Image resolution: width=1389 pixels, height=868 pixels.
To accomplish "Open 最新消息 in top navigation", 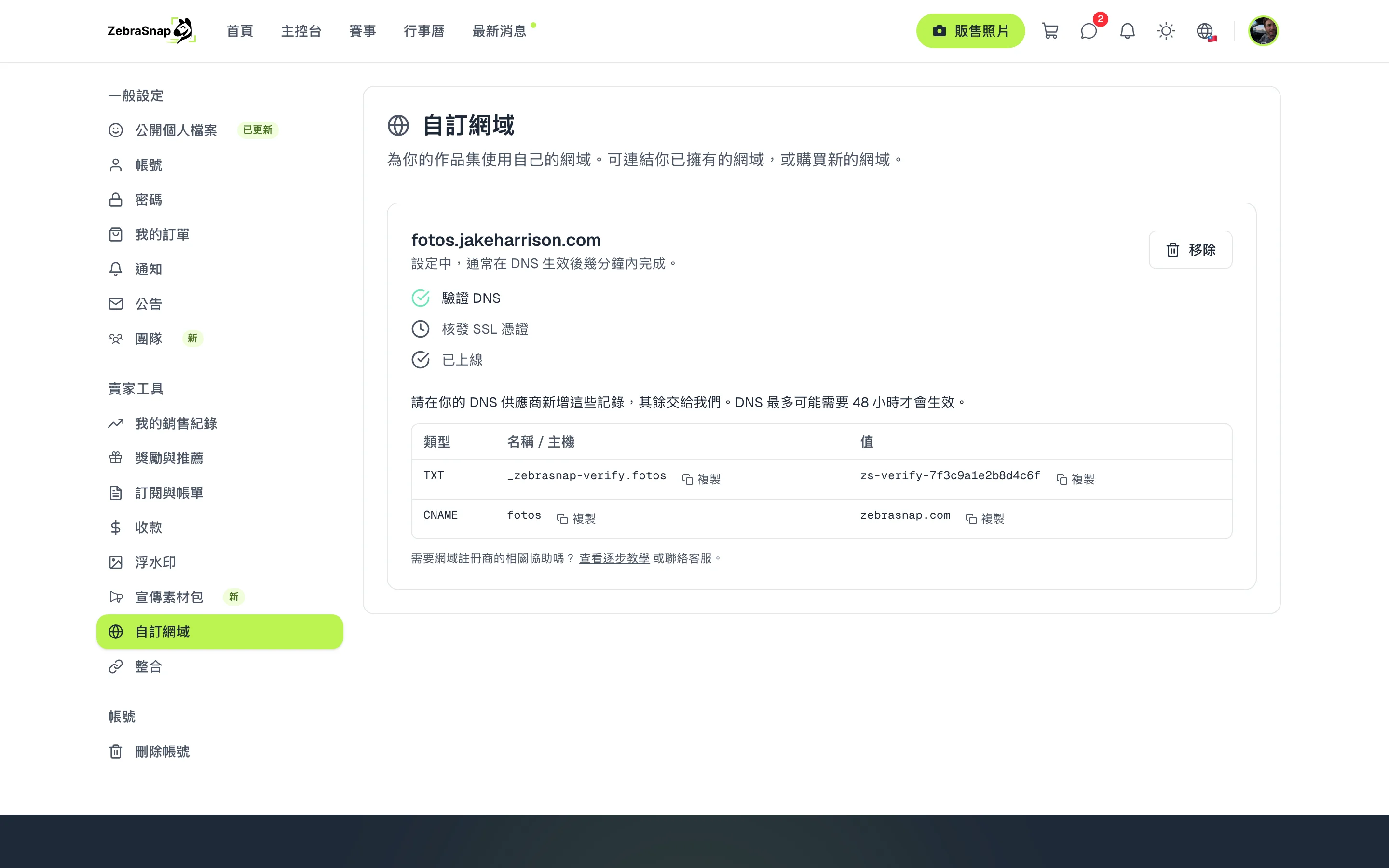I will 499,31.
